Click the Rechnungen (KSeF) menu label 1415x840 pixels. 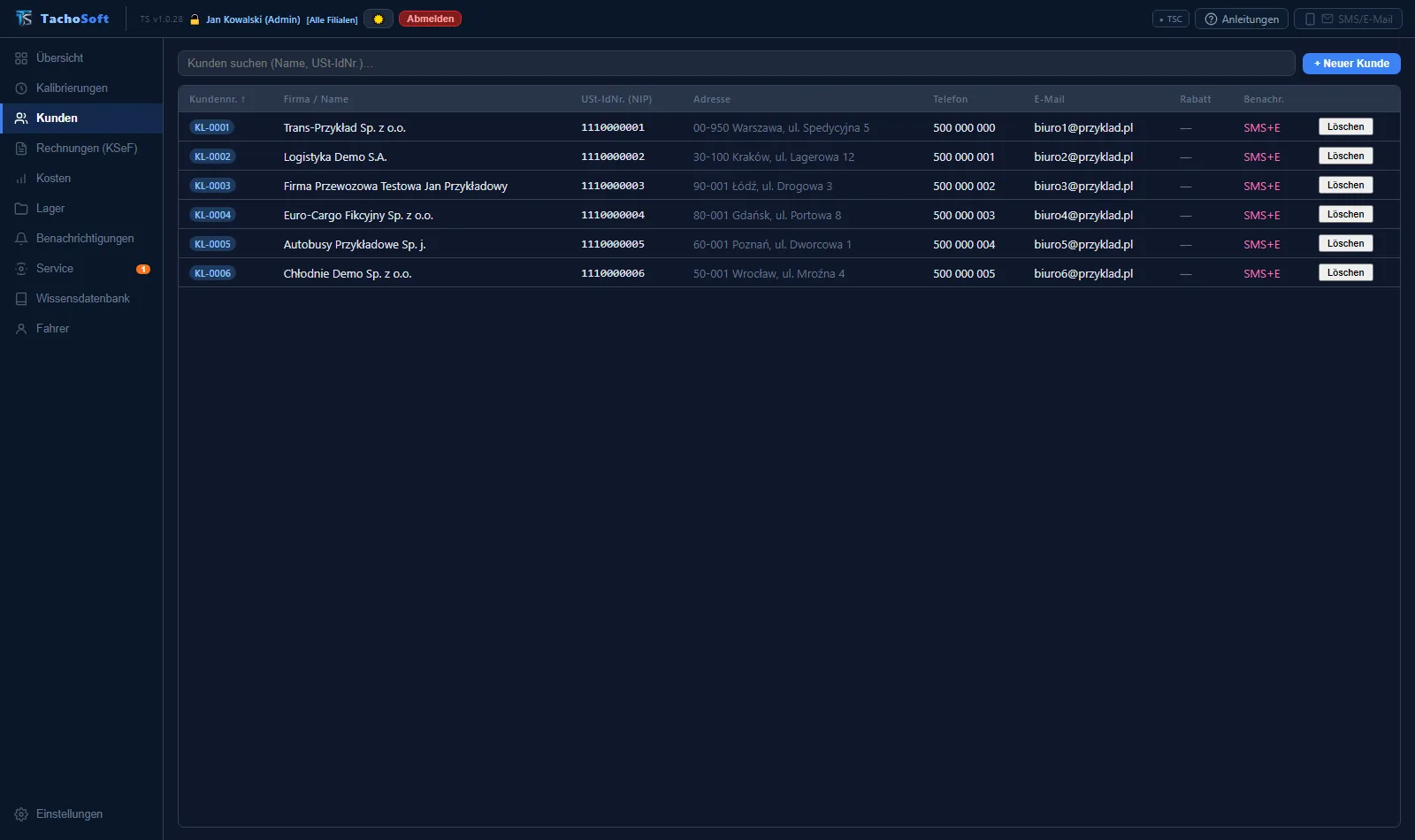87,149
